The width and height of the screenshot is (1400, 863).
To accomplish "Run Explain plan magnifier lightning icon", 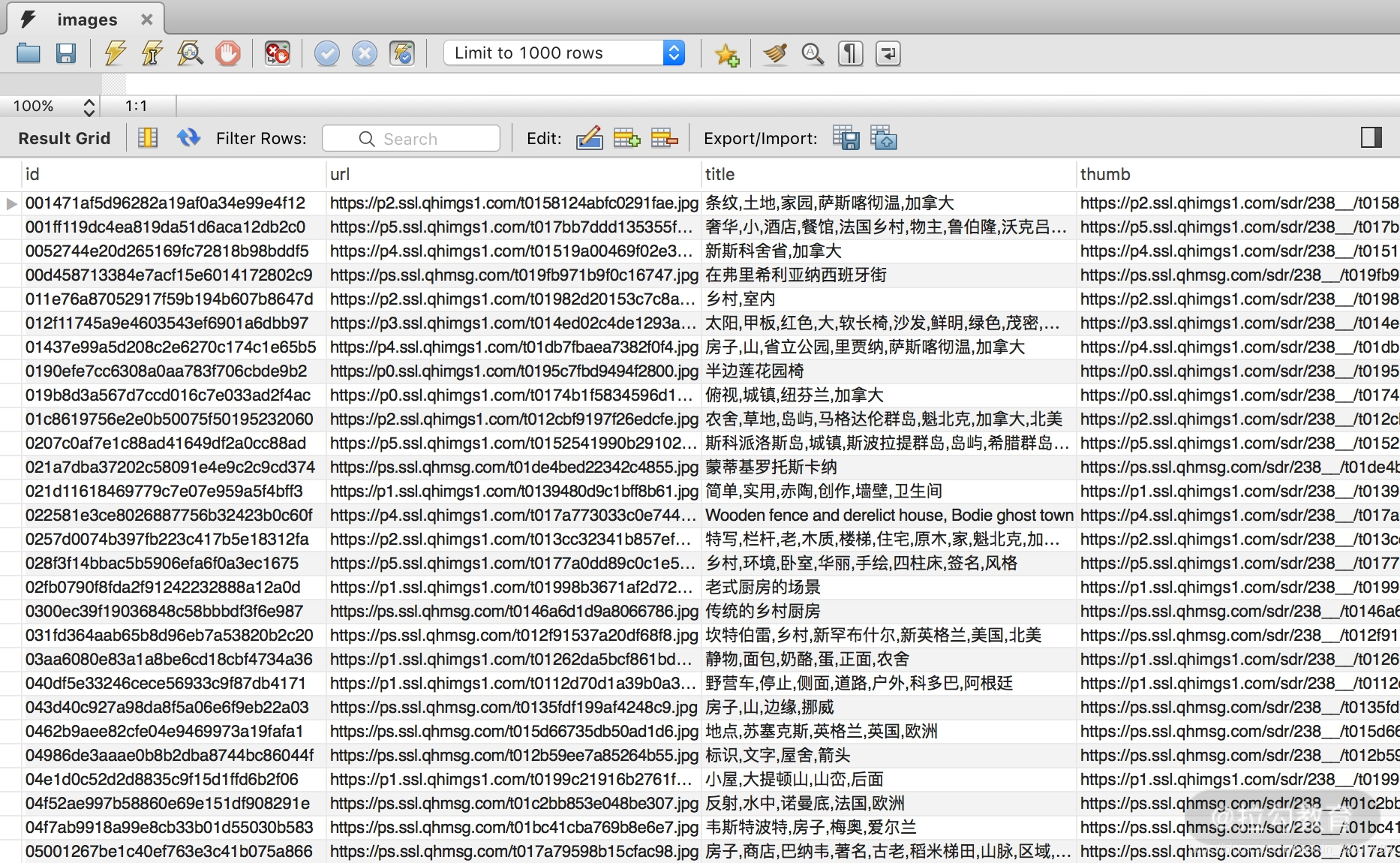I will point(190,53).
